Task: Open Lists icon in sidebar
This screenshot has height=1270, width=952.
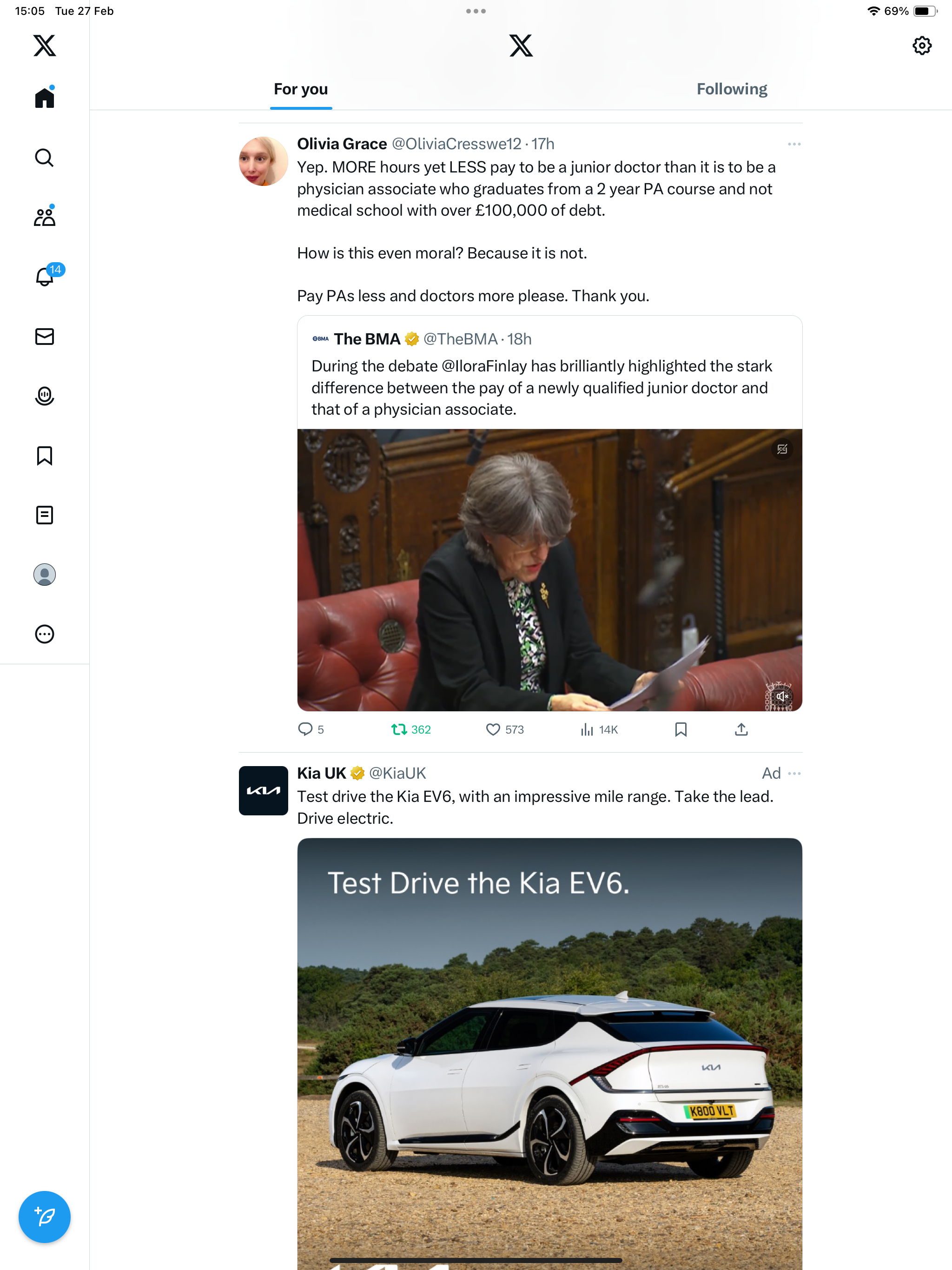Action: (44, 515)
